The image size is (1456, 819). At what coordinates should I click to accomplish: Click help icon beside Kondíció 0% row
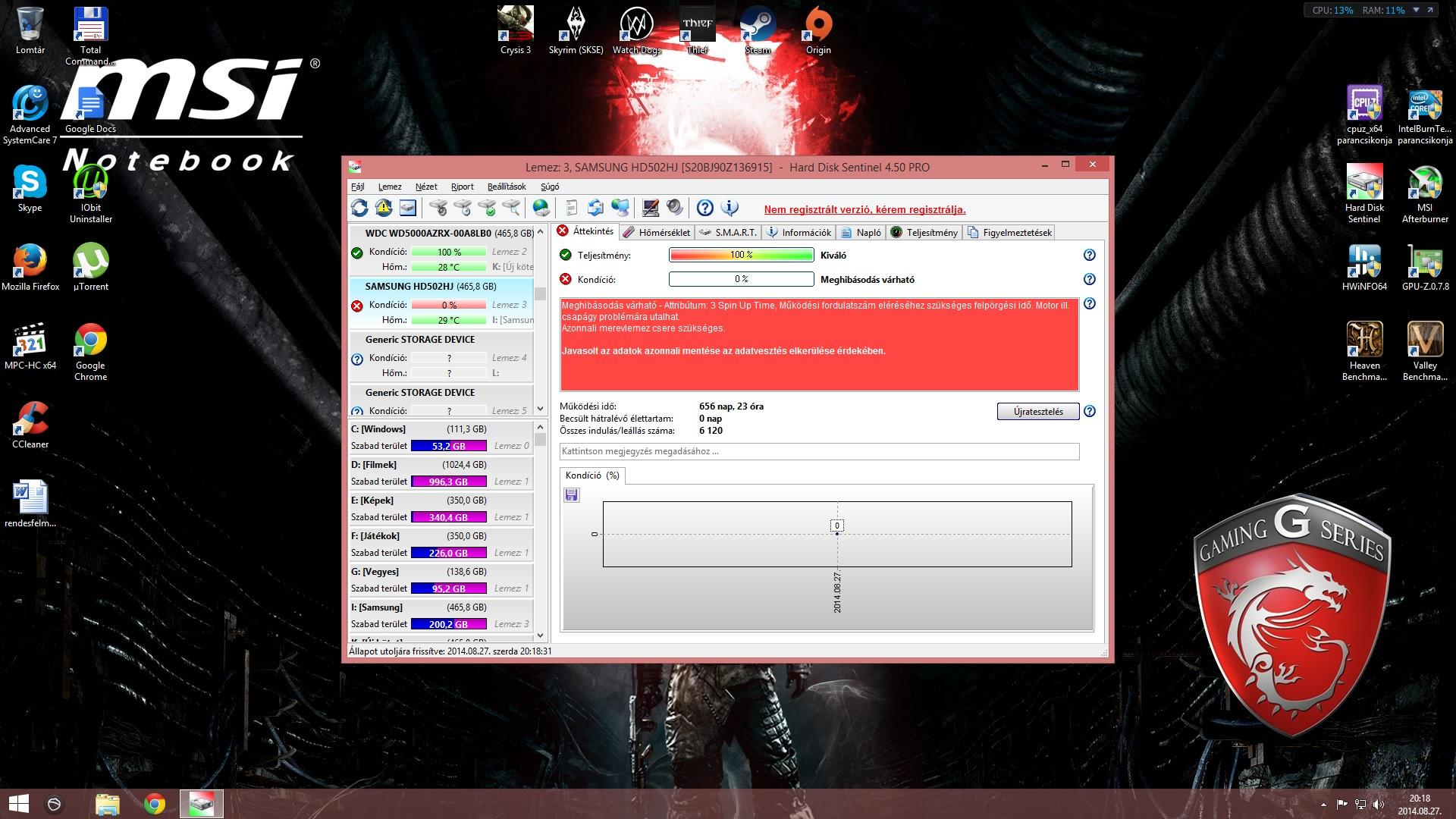(1090, 279)
